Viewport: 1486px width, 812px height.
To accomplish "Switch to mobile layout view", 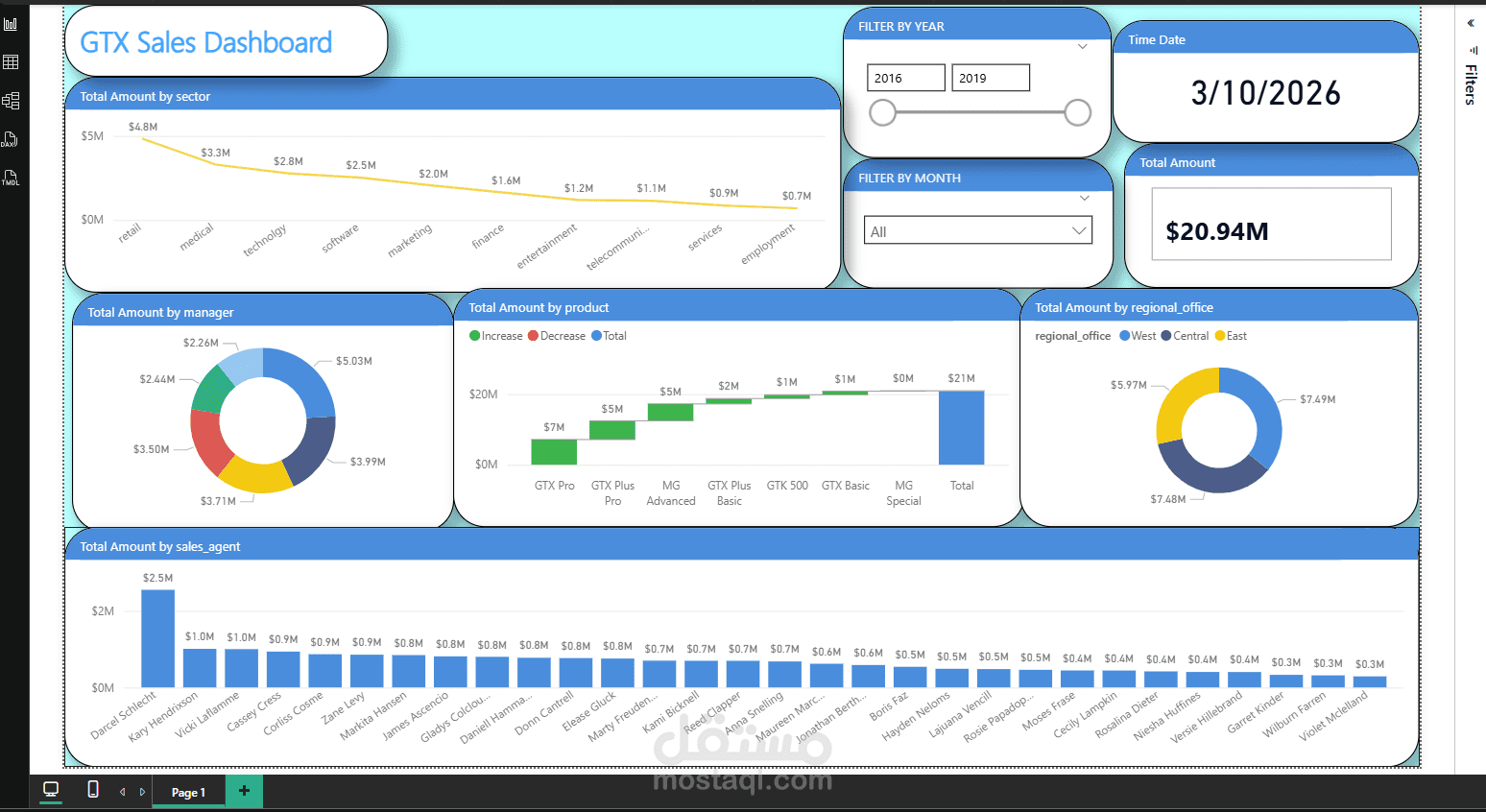I will tap(92, 791).
